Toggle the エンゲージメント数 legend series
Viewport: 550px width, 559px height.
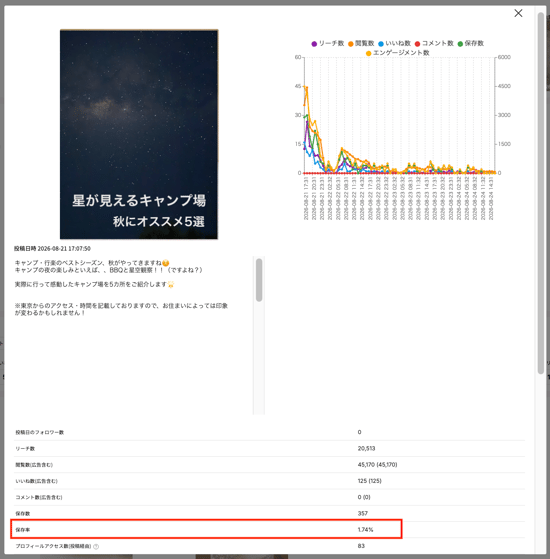(397, 53)
